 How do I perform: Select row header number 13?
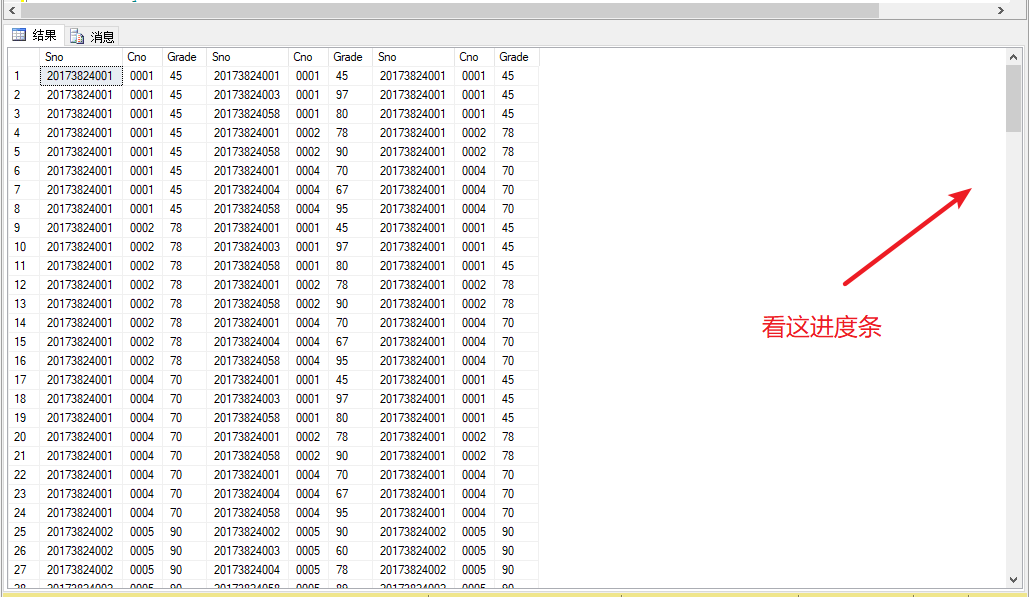(x=24, y=304)
